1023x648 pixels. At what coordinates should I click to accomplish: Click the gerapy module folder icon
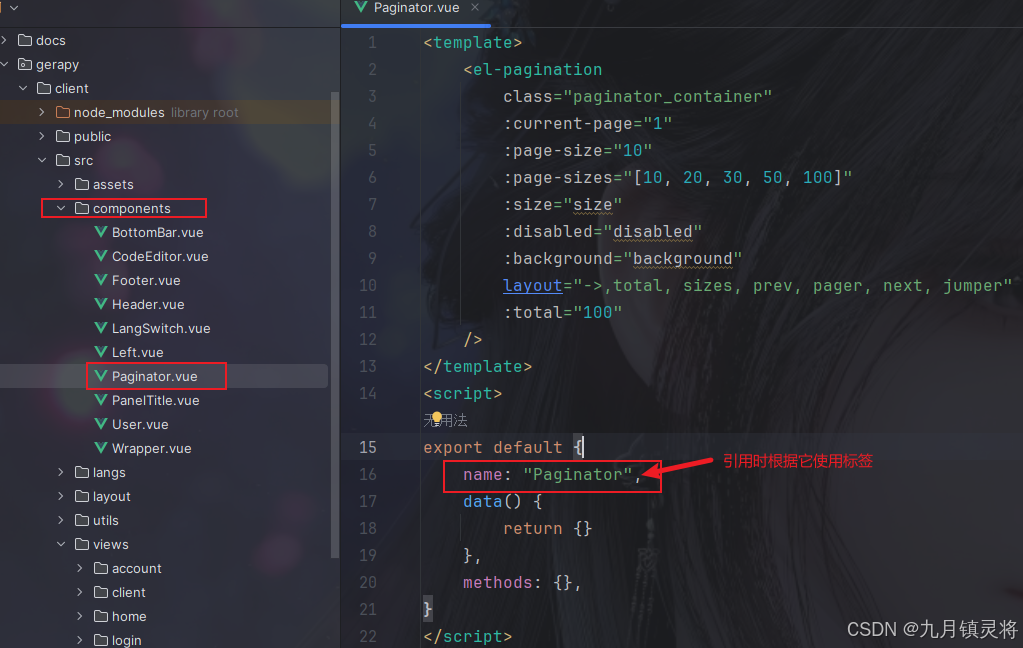pos(25,64)
